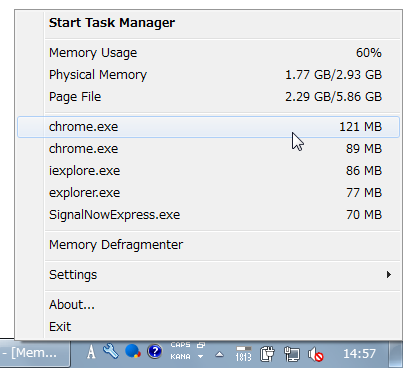Viewport: 403px width, 368px height.
Task: Click the memory usage tray meter icon
Action: tap(244, 354)
